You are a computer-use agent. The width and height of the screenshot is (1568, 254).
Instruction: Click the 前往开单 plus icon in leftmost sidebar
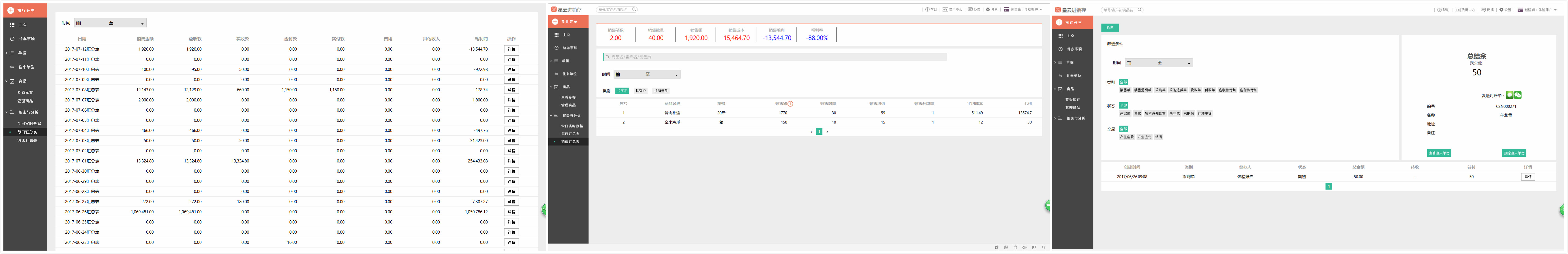coord(10,10)
